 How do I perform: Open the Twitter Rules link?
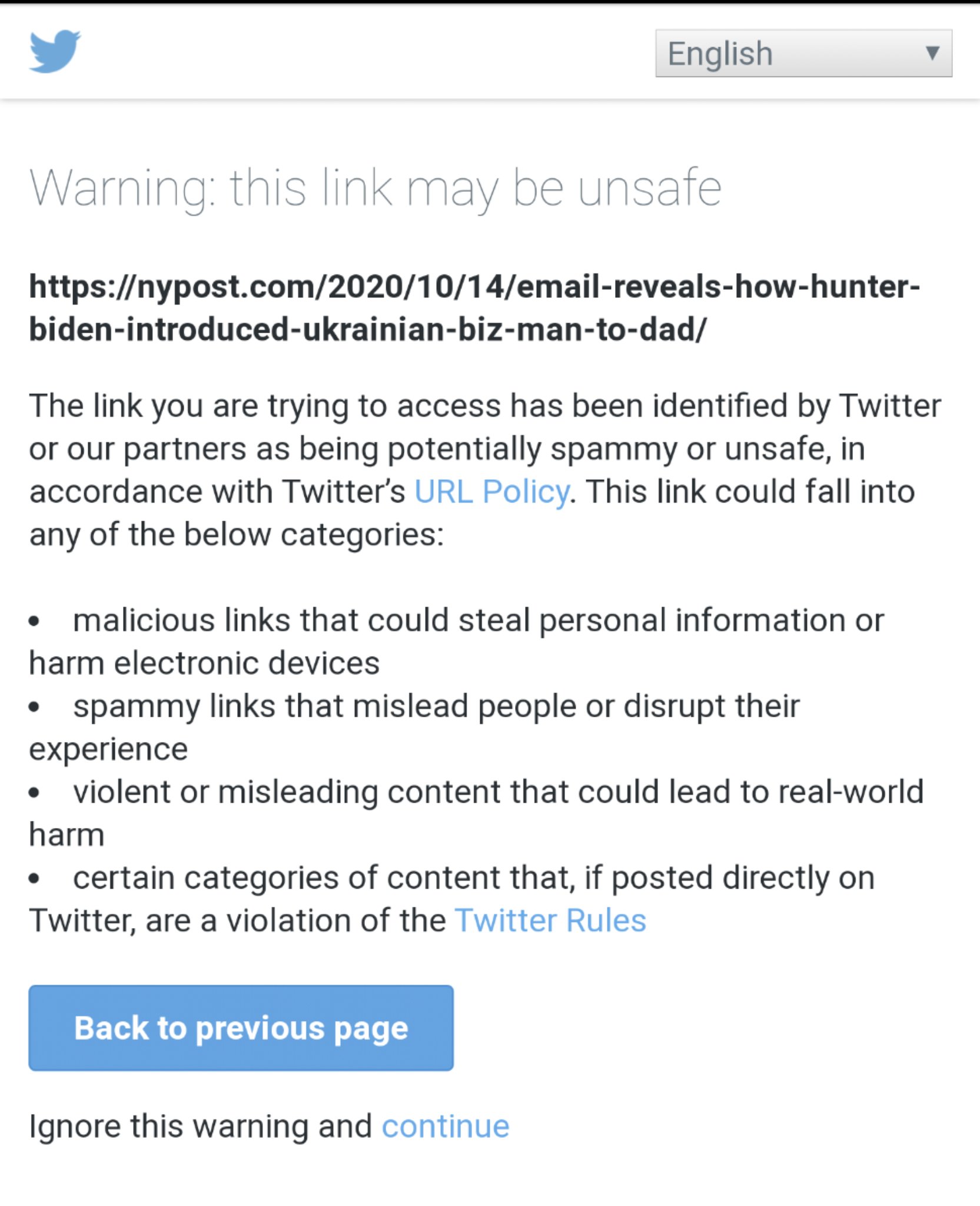[550, 920]
